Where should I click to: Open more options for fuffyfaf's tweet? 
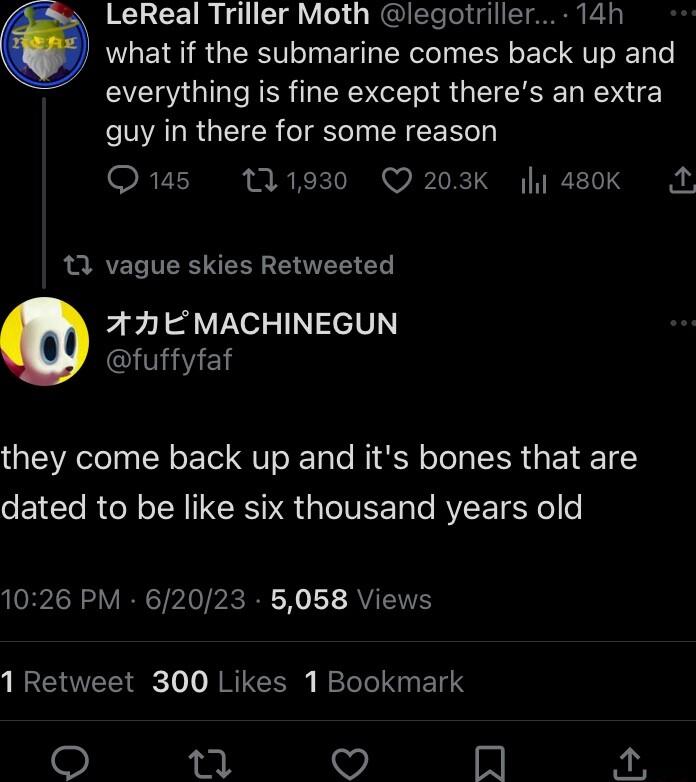pyautogui.click(x=682, y=323)
